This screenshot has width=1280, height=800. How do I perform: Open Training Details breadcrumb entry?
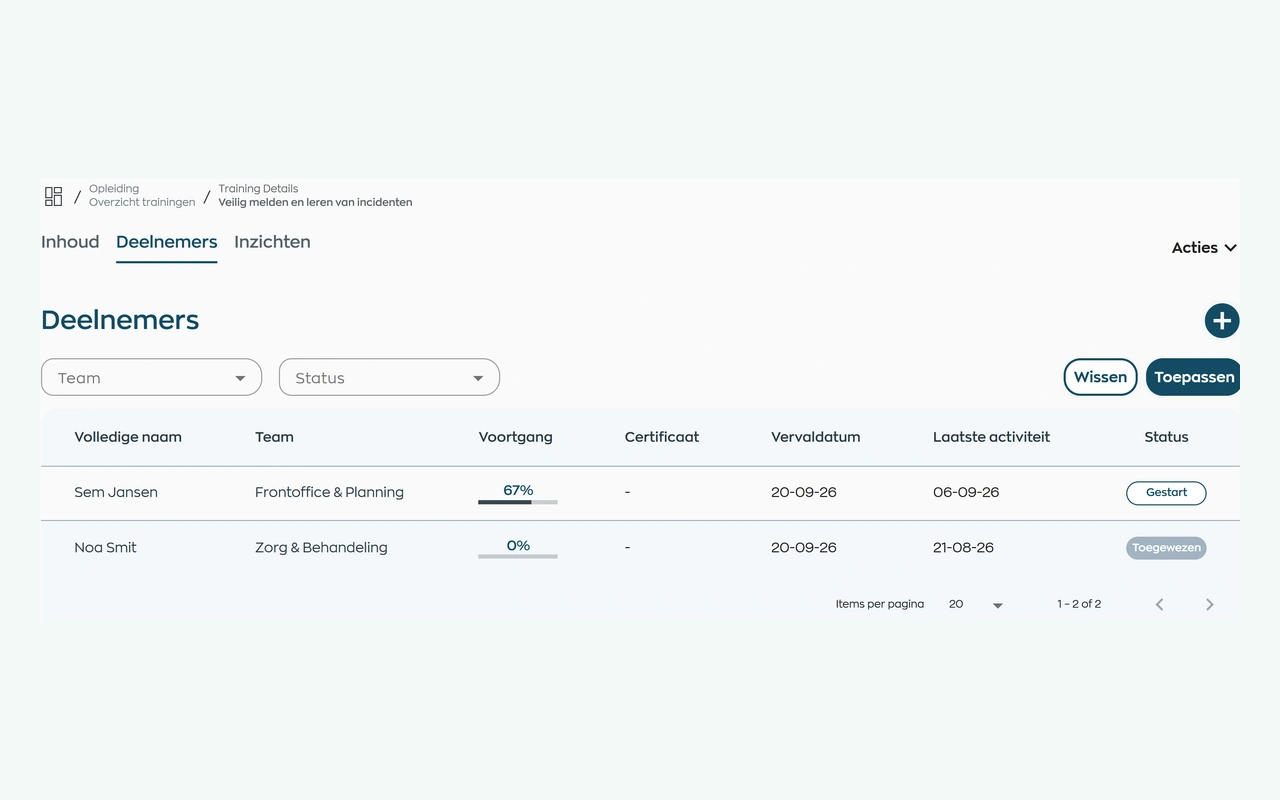point(258,188)
